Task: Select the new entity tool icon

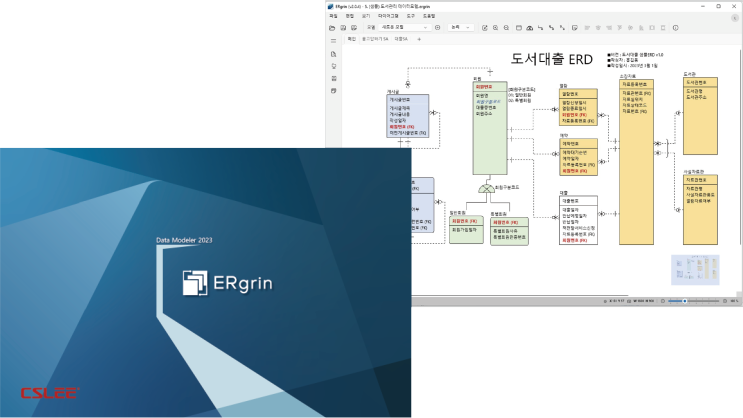Action: (519, 28)
